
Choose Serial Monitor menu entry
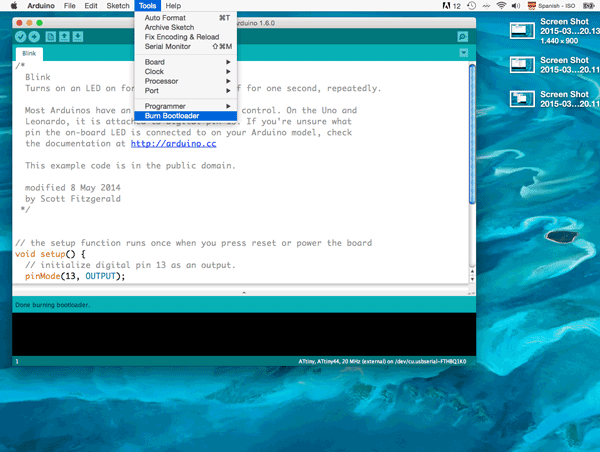coord(186,46)
